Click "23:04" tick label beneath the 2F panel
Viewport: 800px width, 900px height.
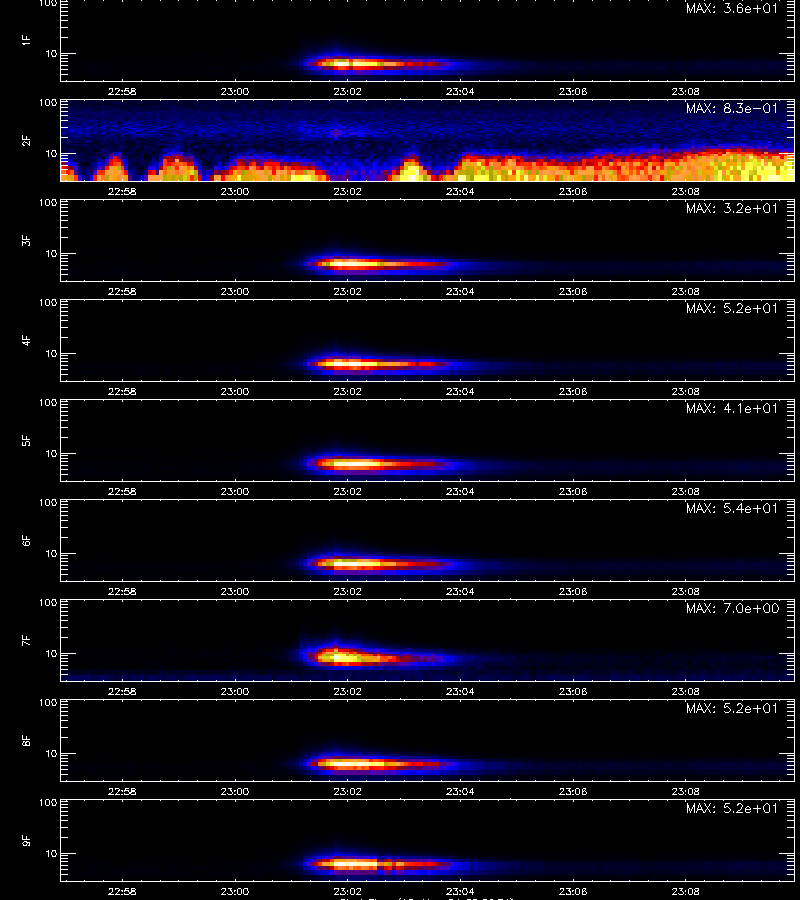point(460,191)
